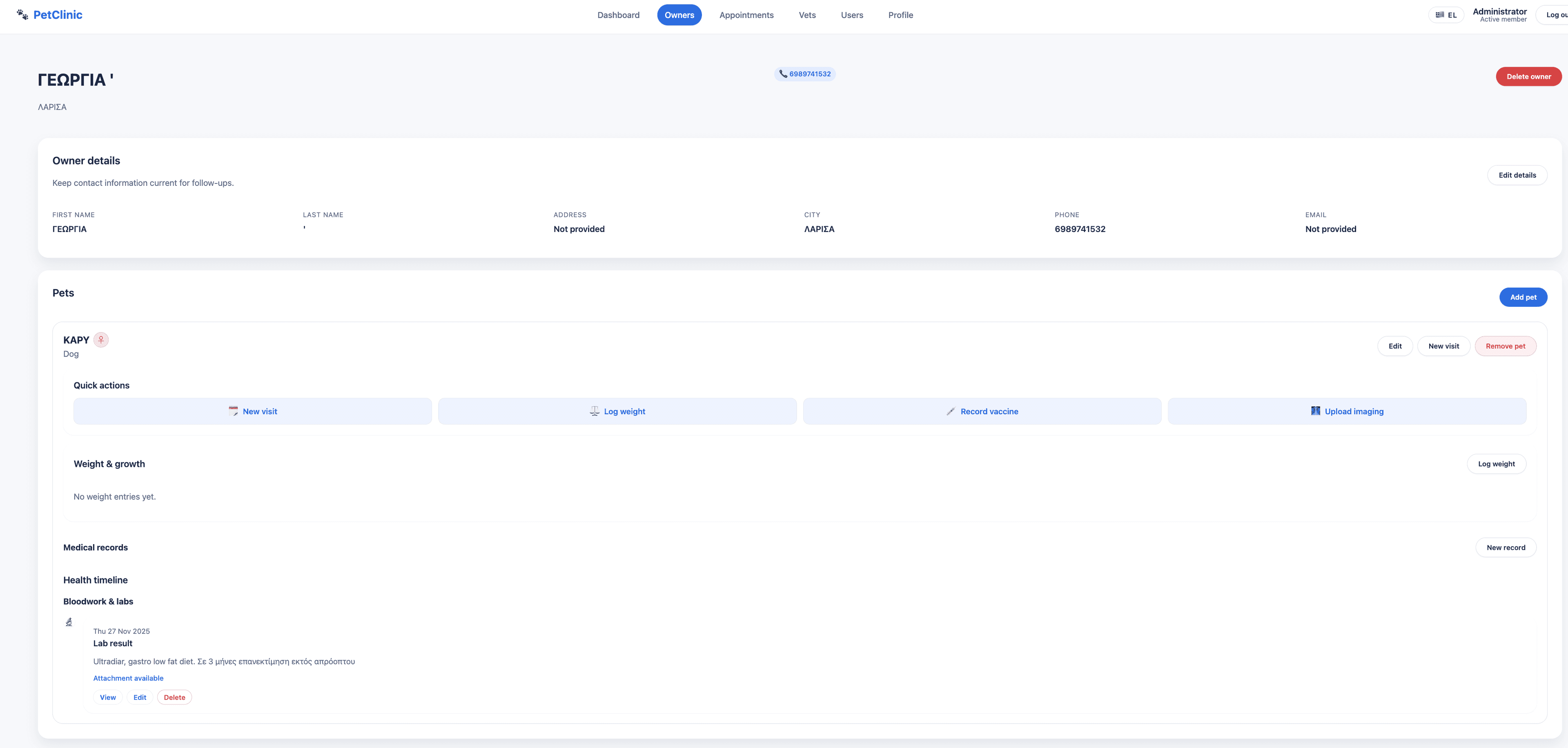Switch to the Dashboard tab

[619, 15]
